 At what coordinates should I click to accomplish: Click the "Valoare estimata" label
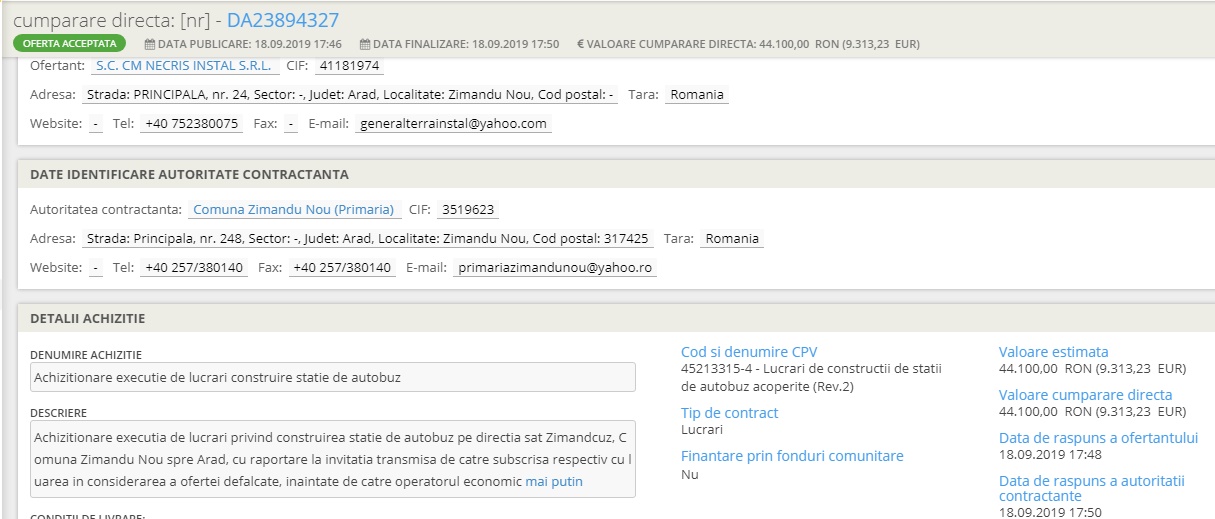[x=1053, y=351]
